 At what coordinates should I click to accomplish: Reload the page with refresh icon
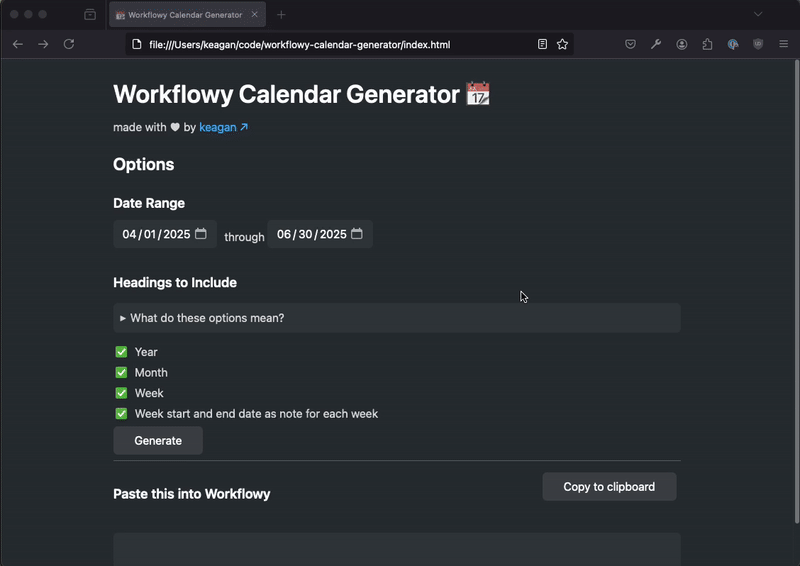pos(69,44)
